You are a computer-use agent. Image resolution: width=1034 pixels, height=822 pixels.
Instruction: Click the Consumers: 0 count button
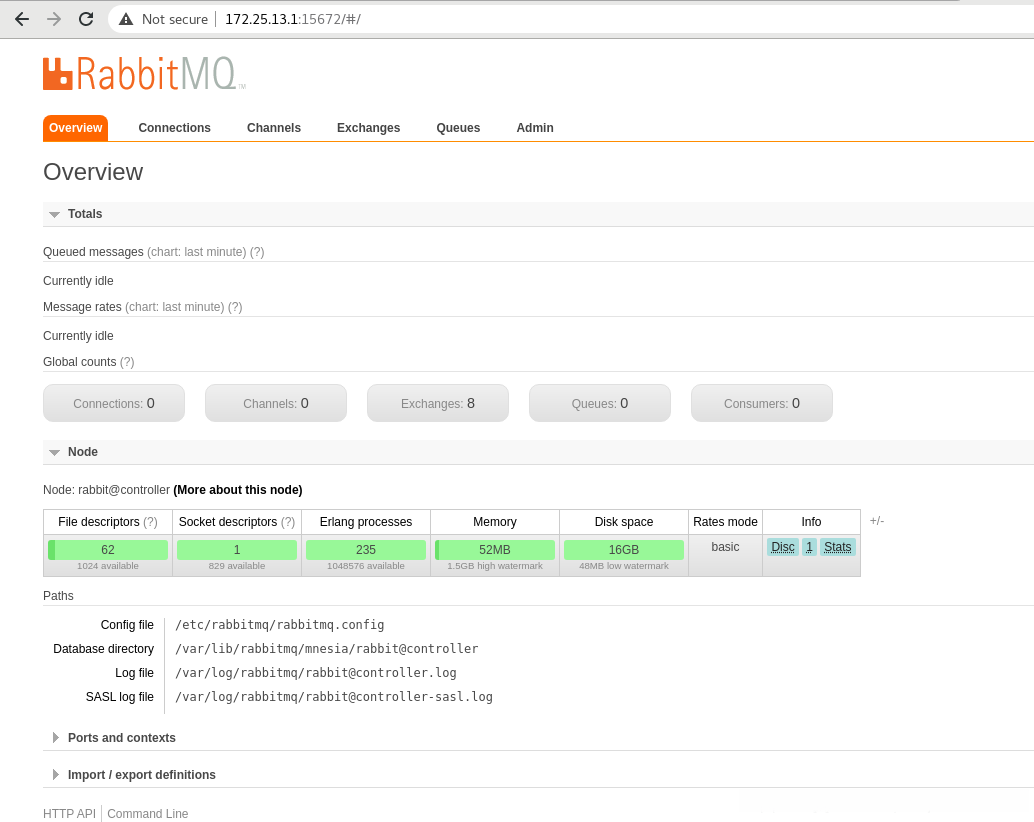(762, 403)
